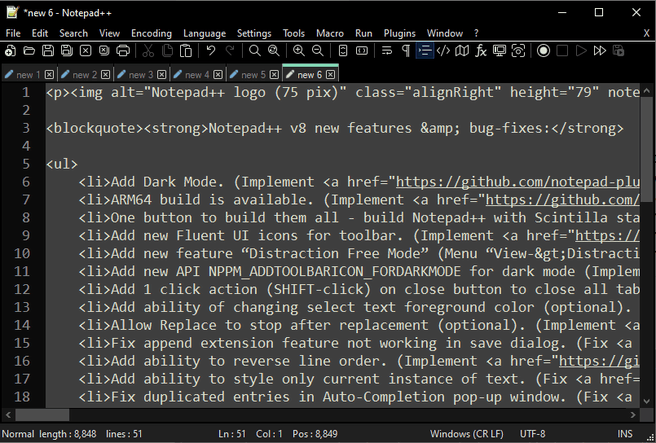Viewport: 656px width, 443px height.
Task: Open the ? help menu
Action: click(476, 33)
